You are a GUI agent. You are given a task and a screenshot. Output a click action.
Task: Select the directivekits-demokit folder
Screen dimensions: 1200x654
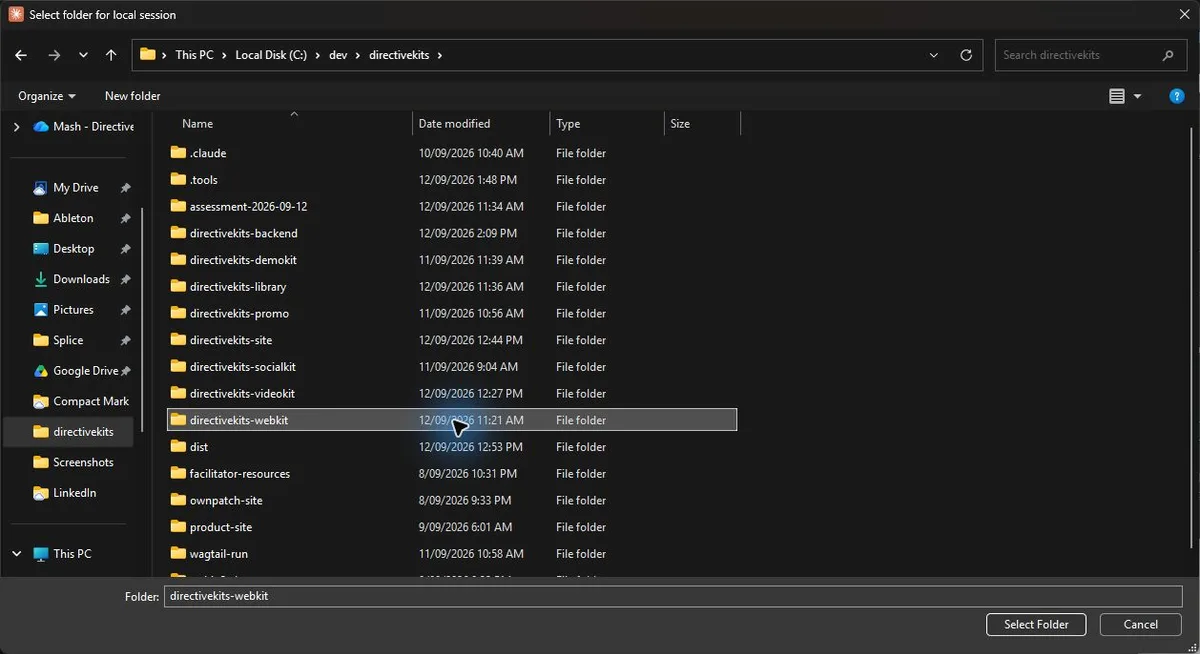[243, 260]
